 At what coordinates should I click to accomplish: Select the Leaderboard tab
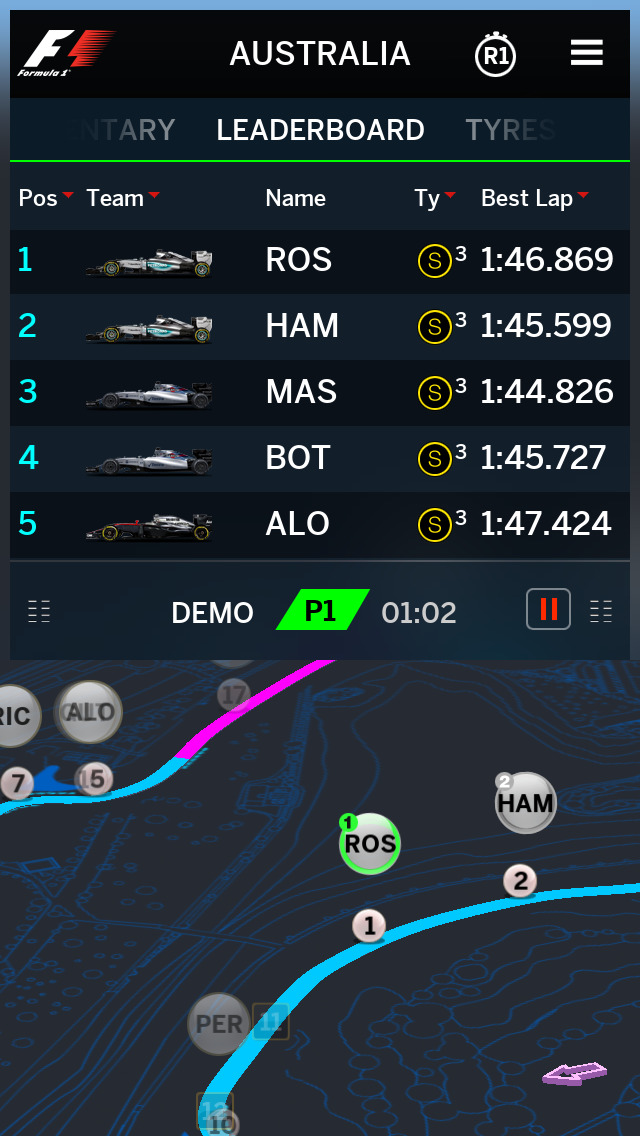pyautogui.click(x=320, y=130)
